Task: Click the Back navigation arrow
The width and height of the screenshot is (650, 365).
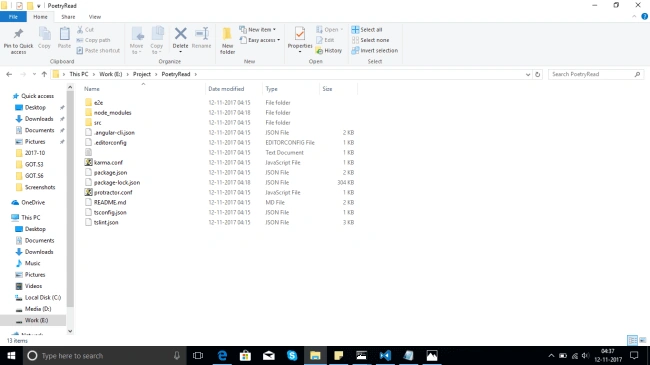Action: coord(9,74)
